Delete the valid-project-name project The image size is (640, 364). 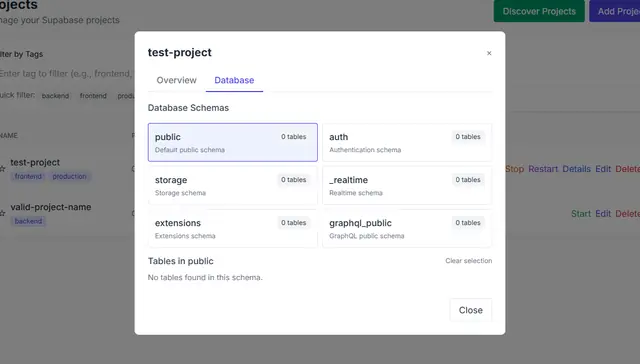pyautogui.click(x=628, y=214)
